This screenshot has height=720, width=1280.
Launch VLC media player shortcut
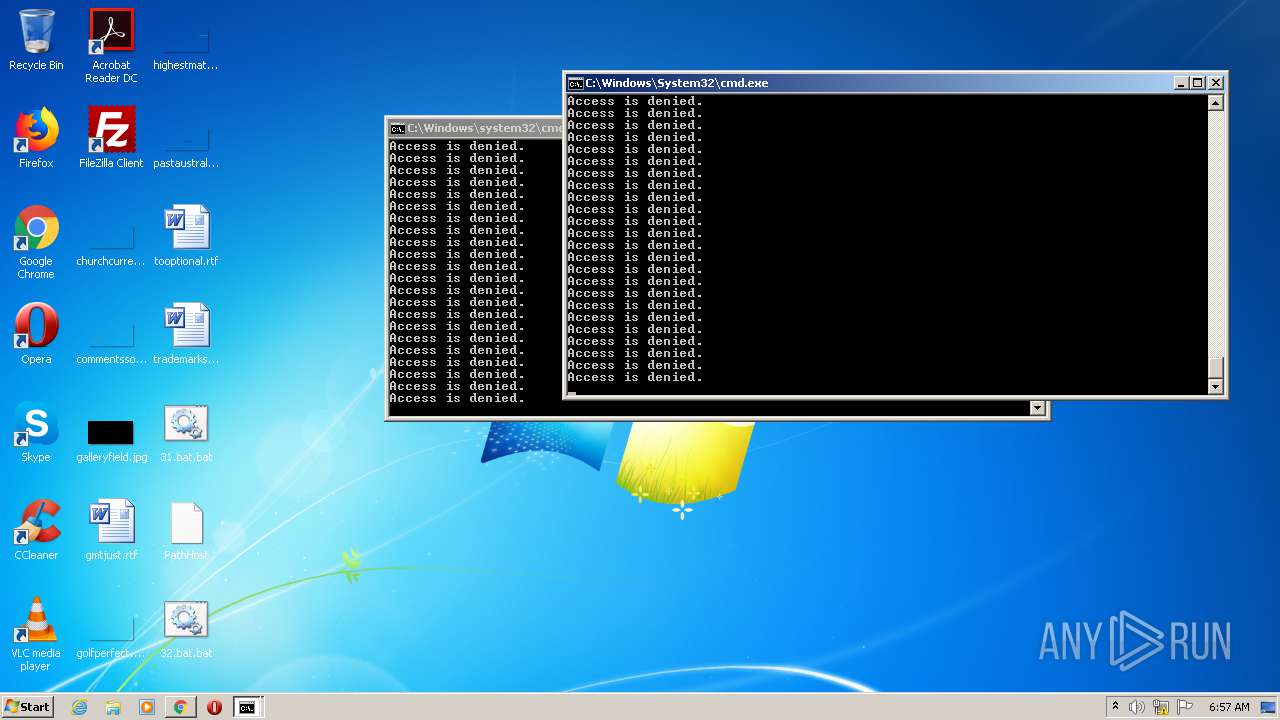36,634
